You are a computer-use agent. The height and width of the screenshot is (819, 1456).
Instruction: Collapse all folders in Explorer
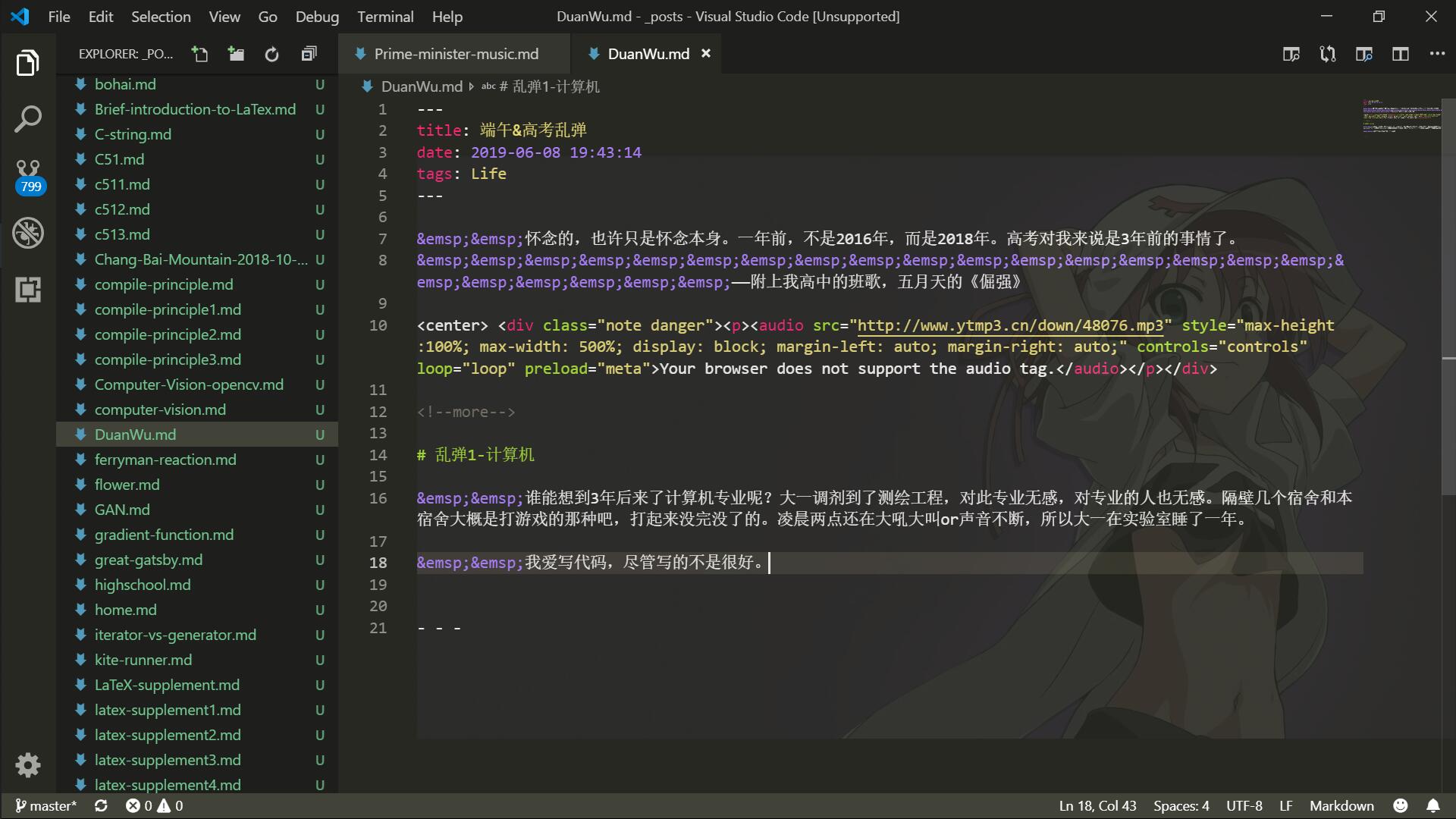(309, 54)
